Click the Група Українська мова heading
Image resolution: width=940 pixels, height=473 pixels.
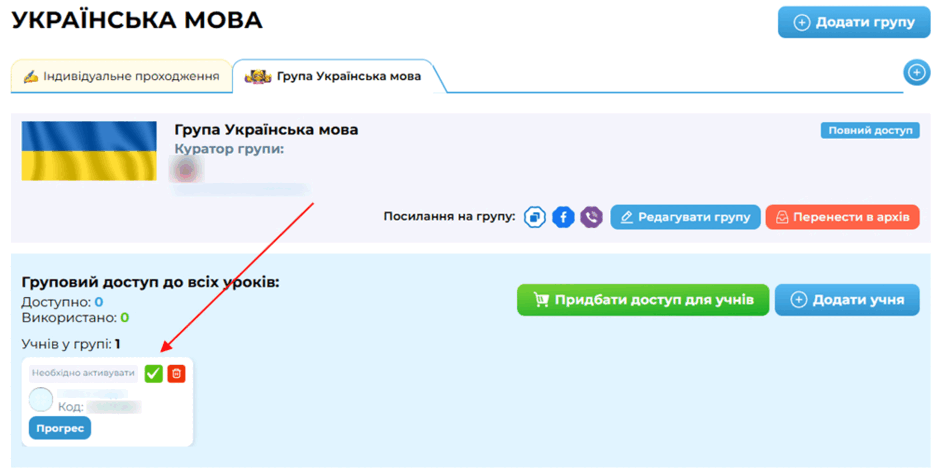click(x=266, y=129)
